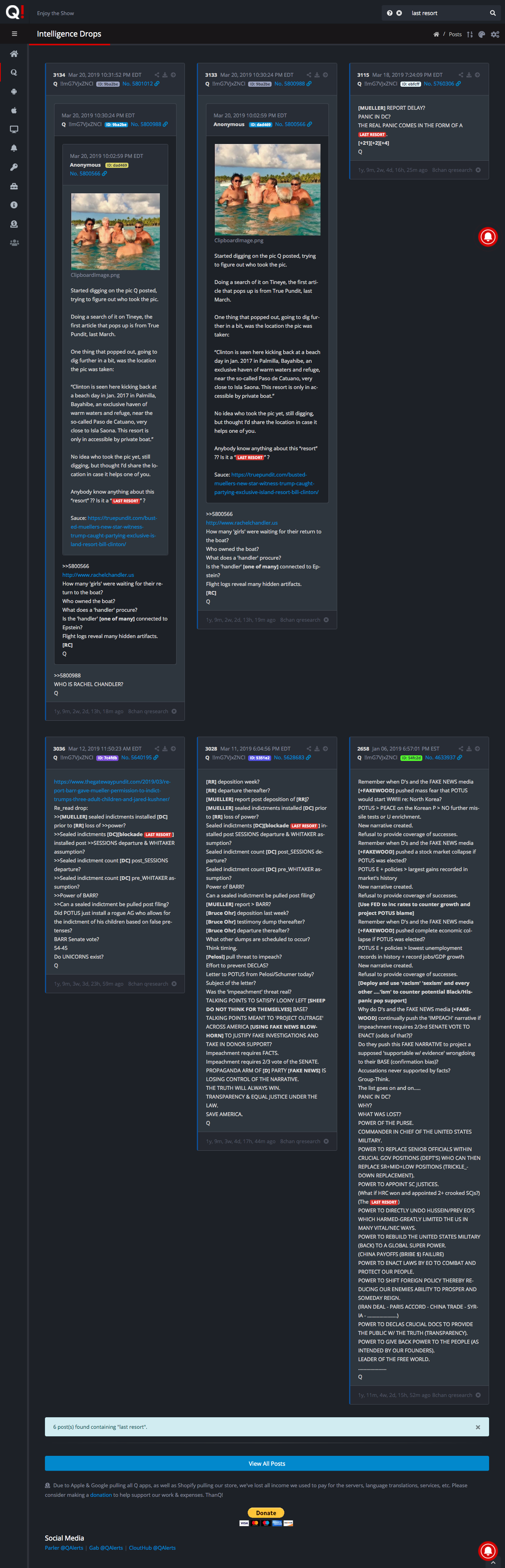
Task: Open the donation link in footer text
Action: (101, 1494)
